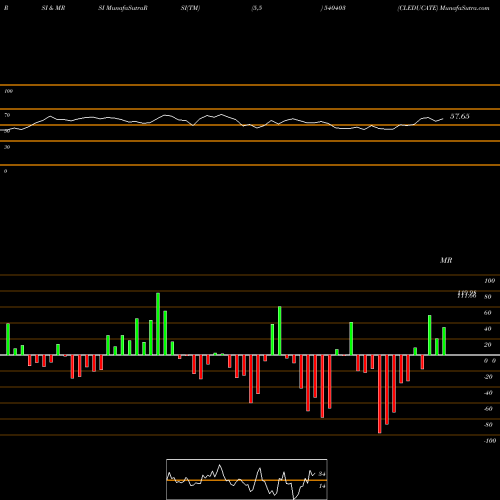Screen dimensions: 500x500
Task: Click the tallest green MR histogram bar
Action: tap(158, 324)
